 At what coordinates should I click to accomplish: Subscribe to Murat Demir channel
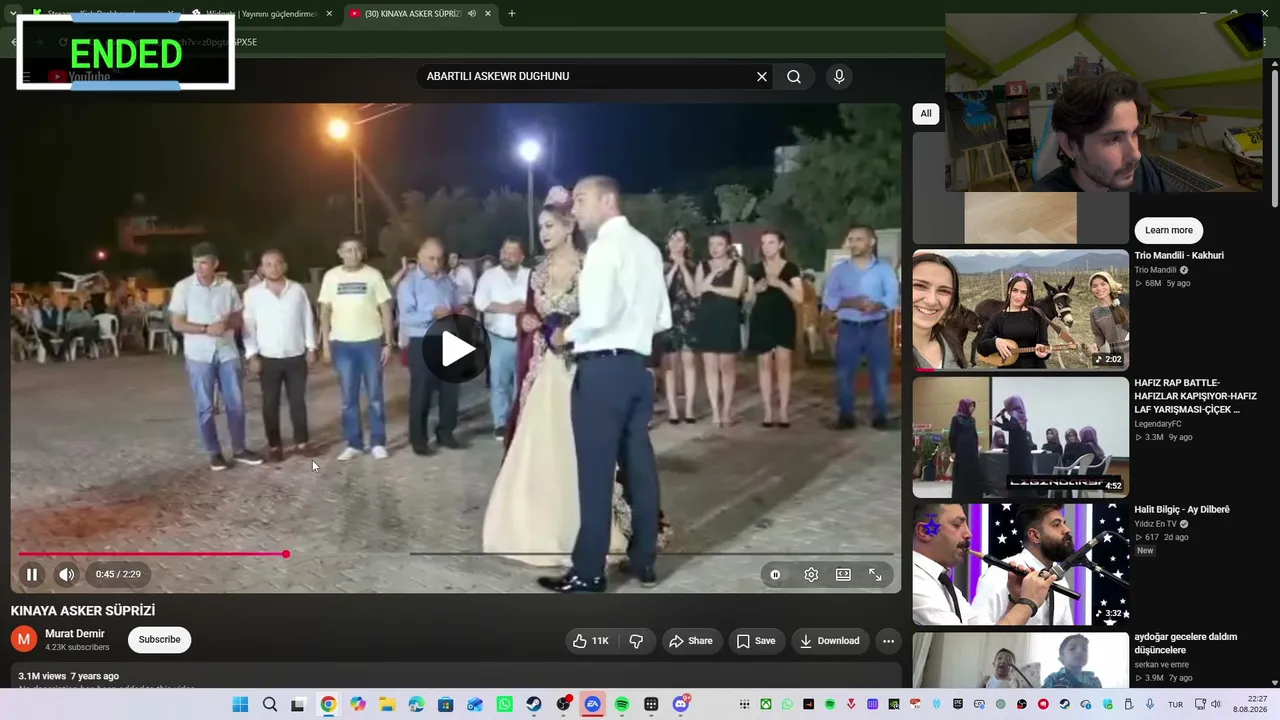click(x=160, y=640)
